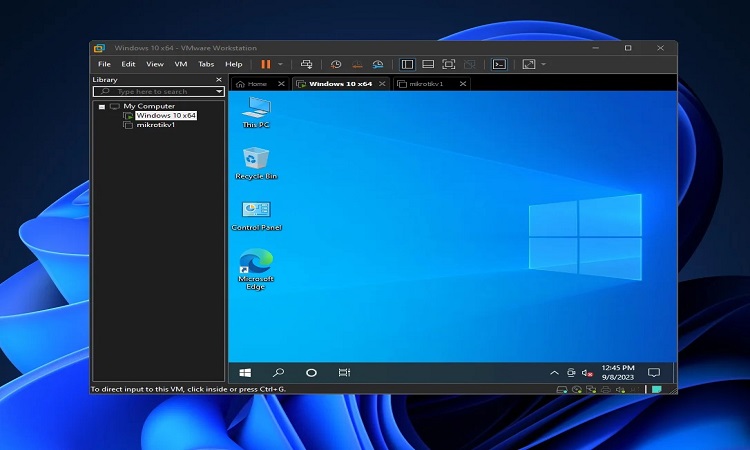The image size is (750, 450).
Task: Open the File menu
Action: (x=104, y=64)
